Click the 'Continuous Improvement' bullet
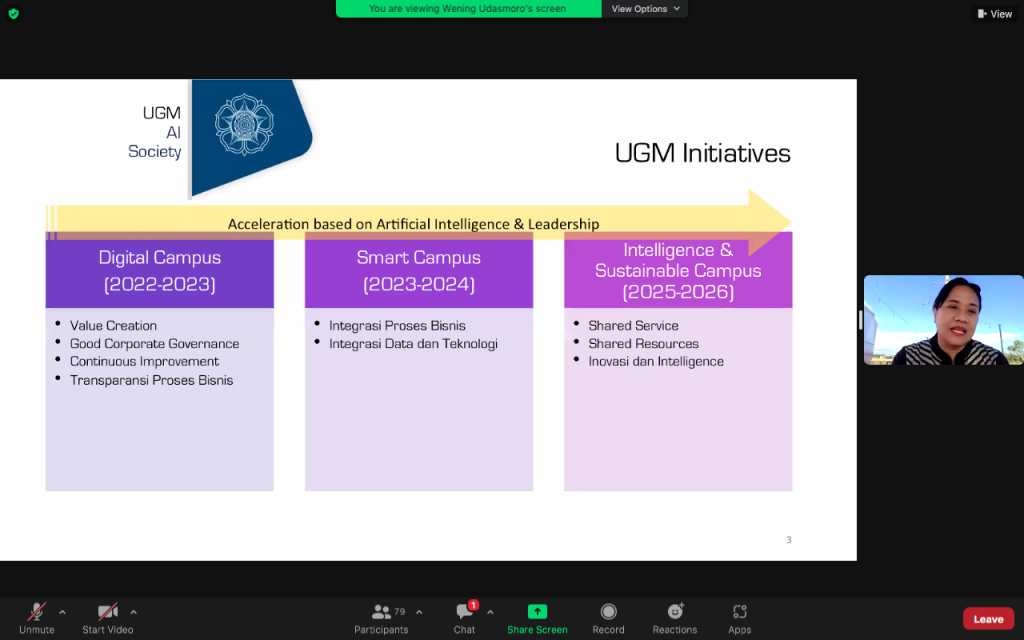 click(144, 361)
